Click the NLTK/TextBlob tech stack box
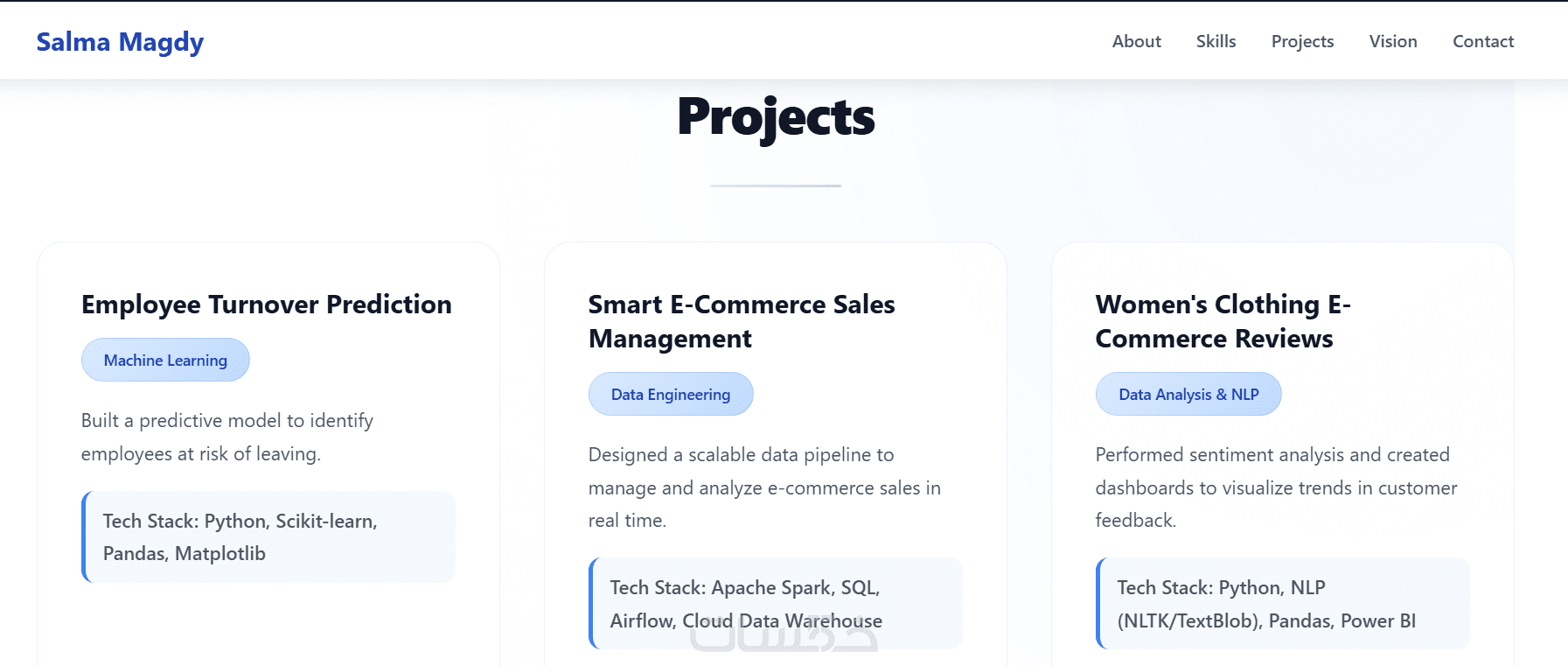Image resolution: width=1568 pixels, height=666 pixels. [x=1283, y=603]
